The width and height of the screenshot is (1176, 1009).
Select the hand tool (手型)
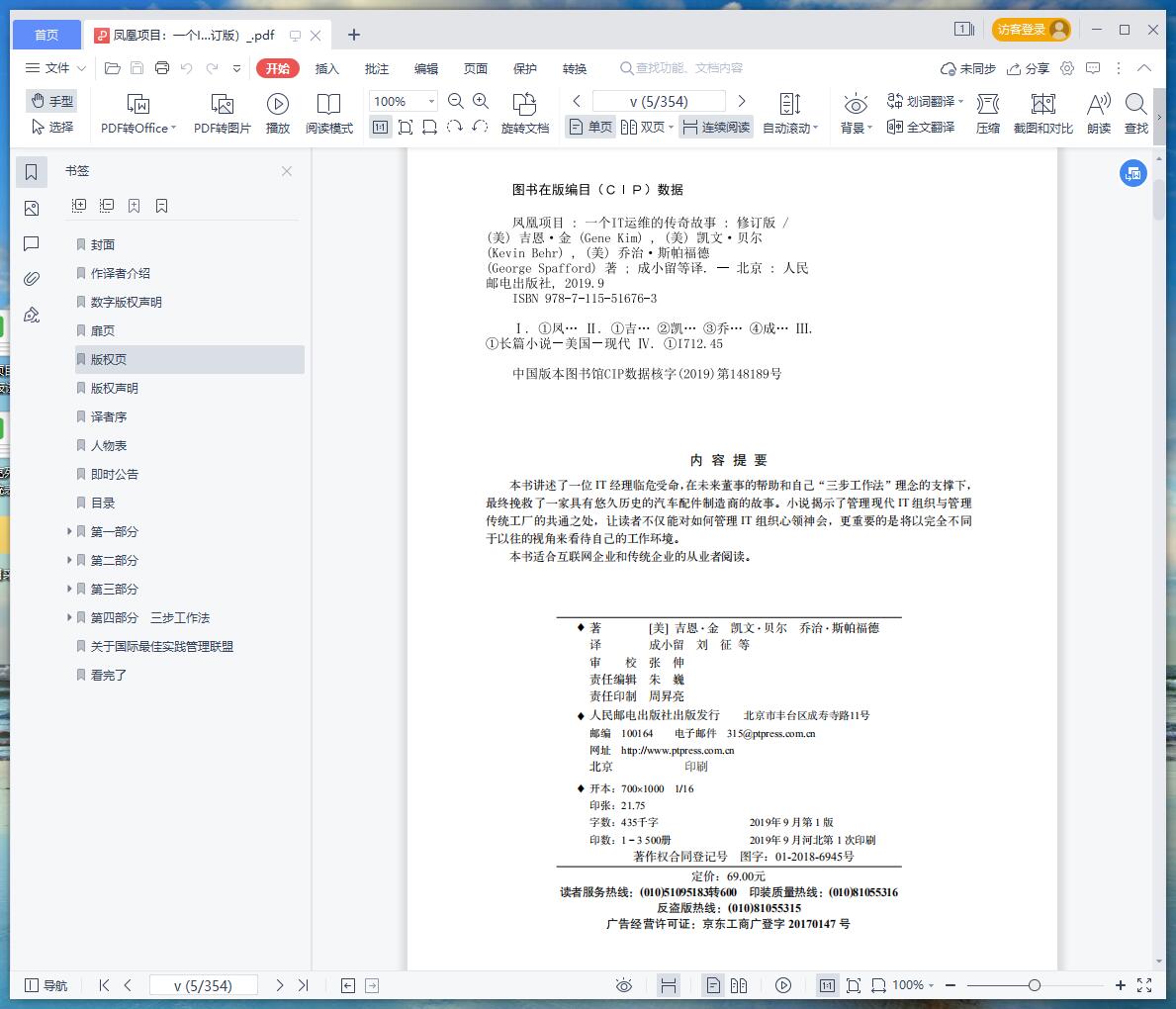pyautogui.click(x=51, y=101)
